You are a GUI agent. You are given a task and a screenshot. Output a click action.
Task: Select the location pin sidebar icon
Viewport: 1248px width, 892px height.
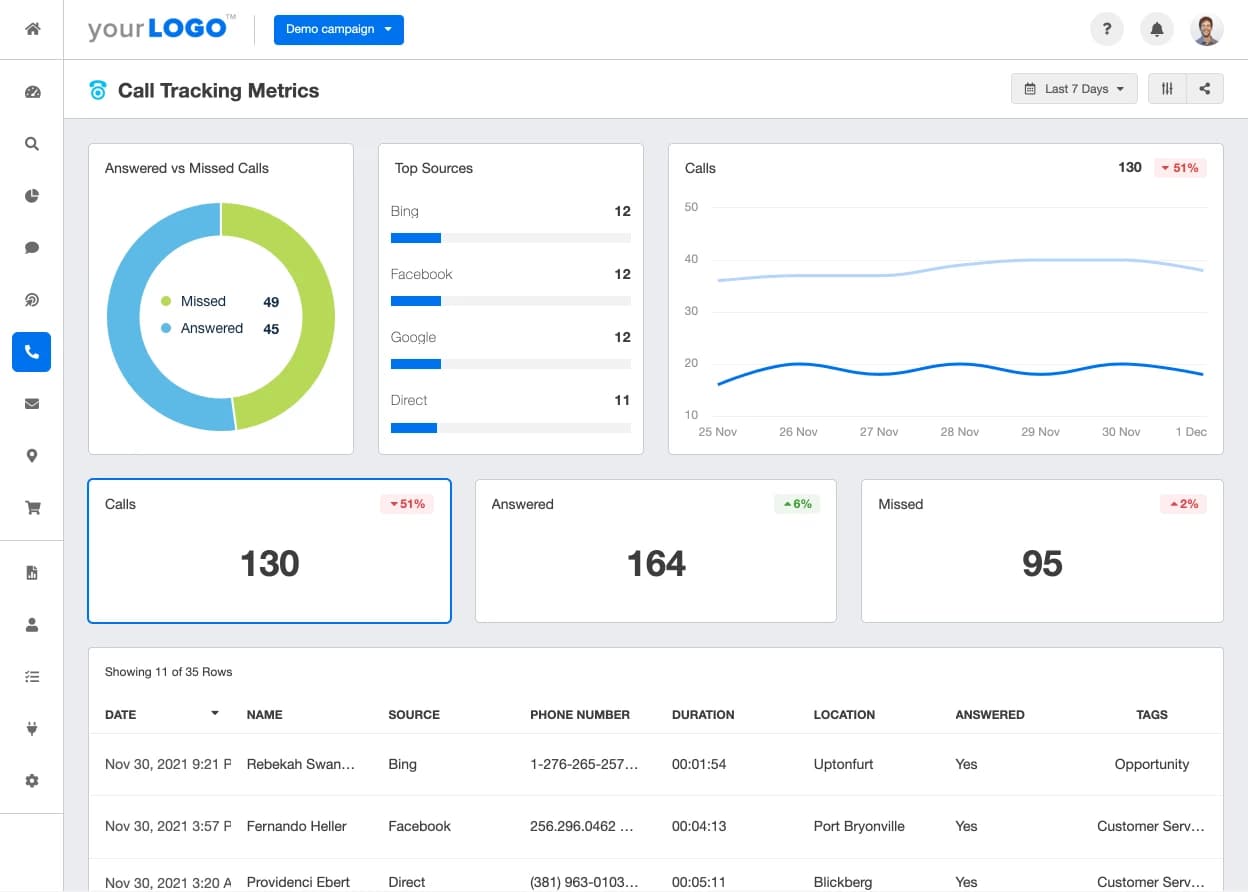[x=31, y=455]
